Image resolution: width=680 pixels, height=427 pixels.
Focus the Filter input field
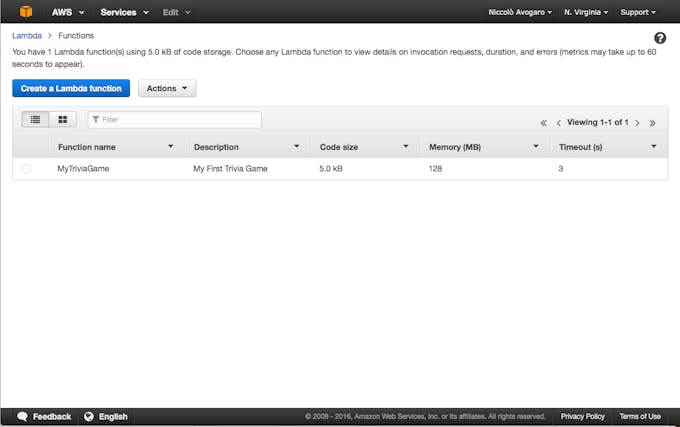coord(175,120)
